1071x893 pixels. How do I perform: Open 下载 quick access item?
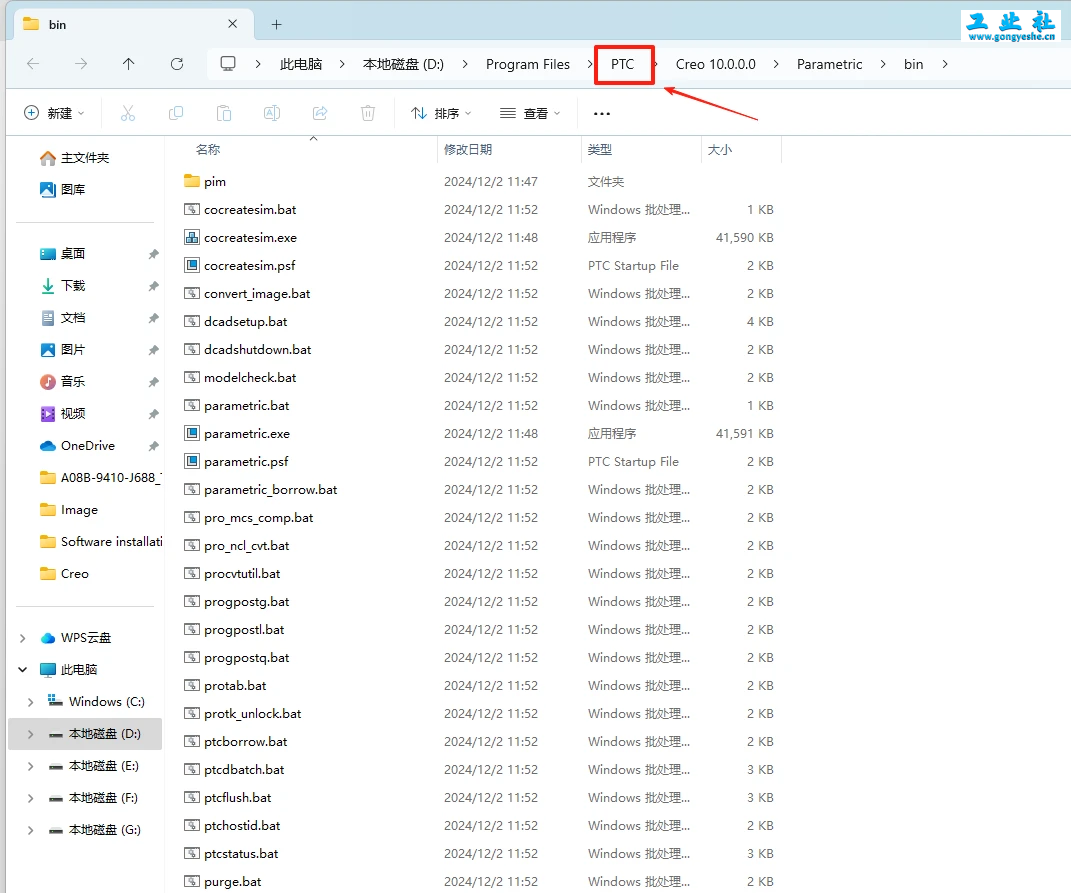63,286
